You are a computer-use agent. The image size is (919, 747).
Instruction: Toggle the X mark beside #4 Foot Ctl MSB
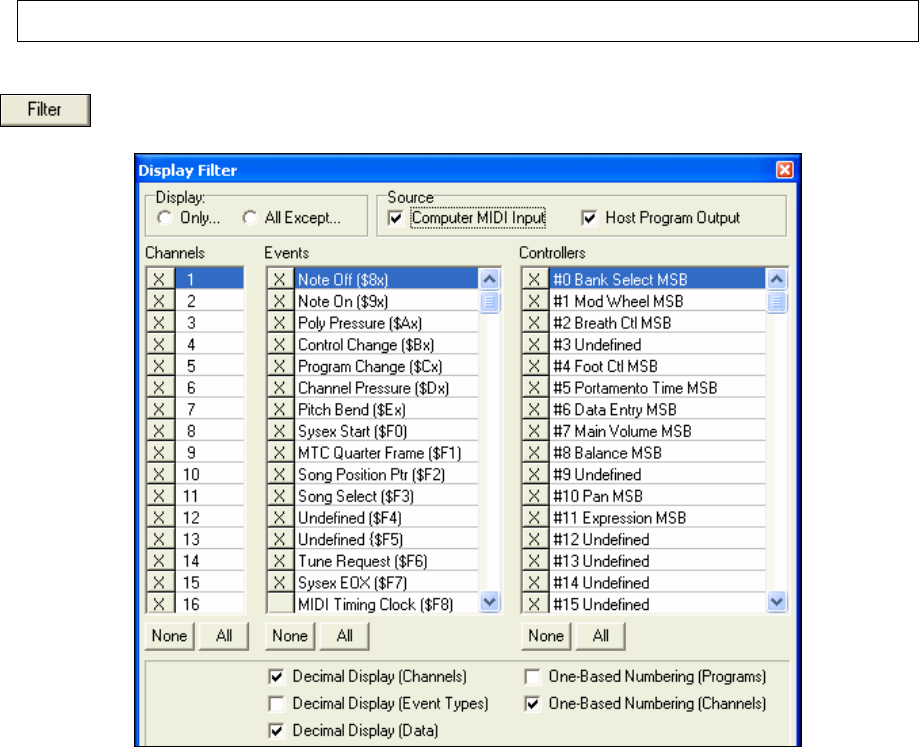tap(535, 366)
